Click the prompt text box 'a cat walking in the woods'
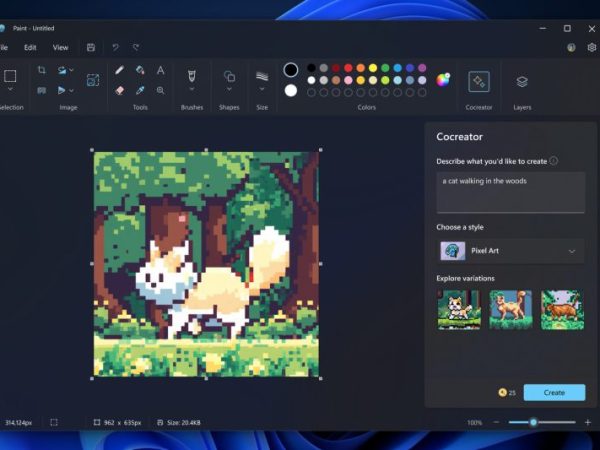Screen dimensions: 600x450 510,192
